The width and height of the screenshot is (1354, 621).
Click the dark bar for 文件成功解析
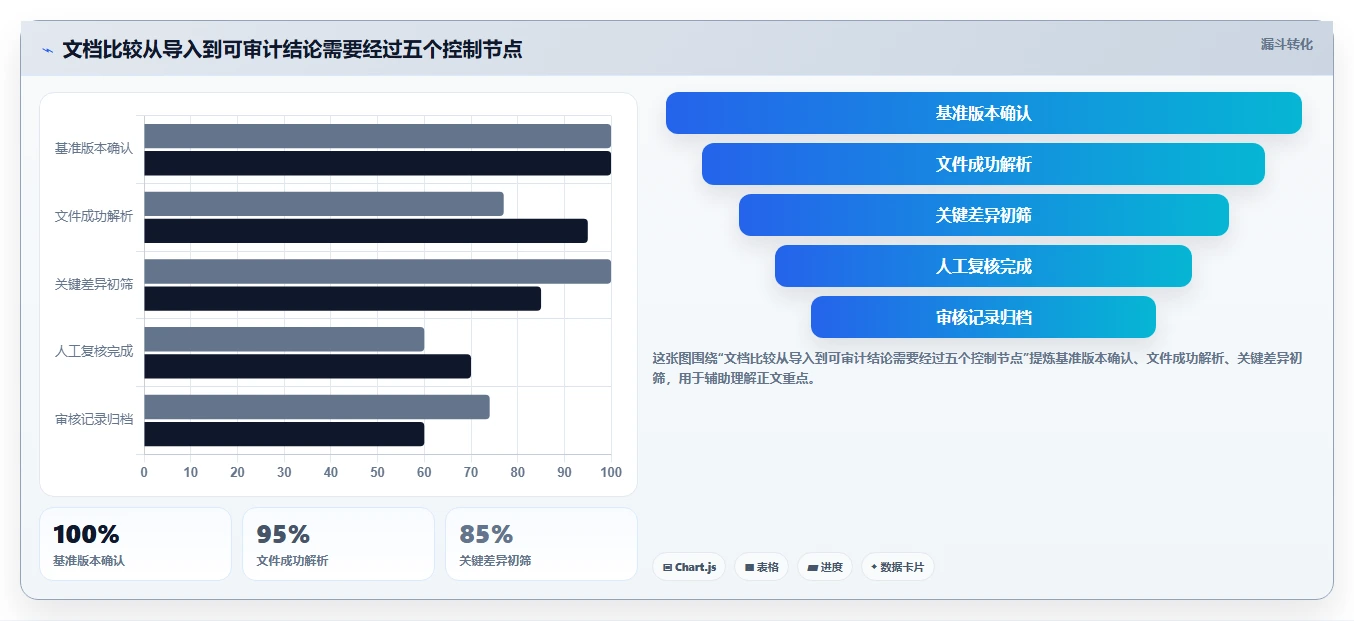click(366, 231)
